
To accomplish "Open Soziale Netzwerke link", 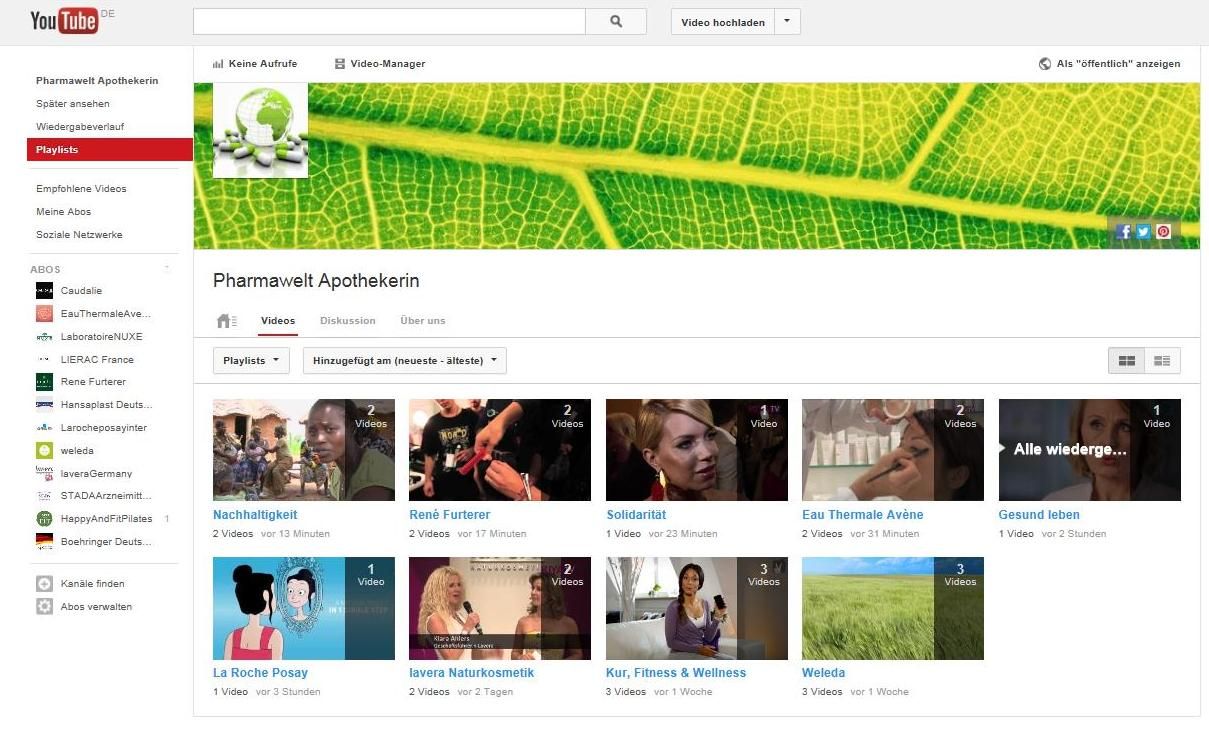I will (79, 235).
